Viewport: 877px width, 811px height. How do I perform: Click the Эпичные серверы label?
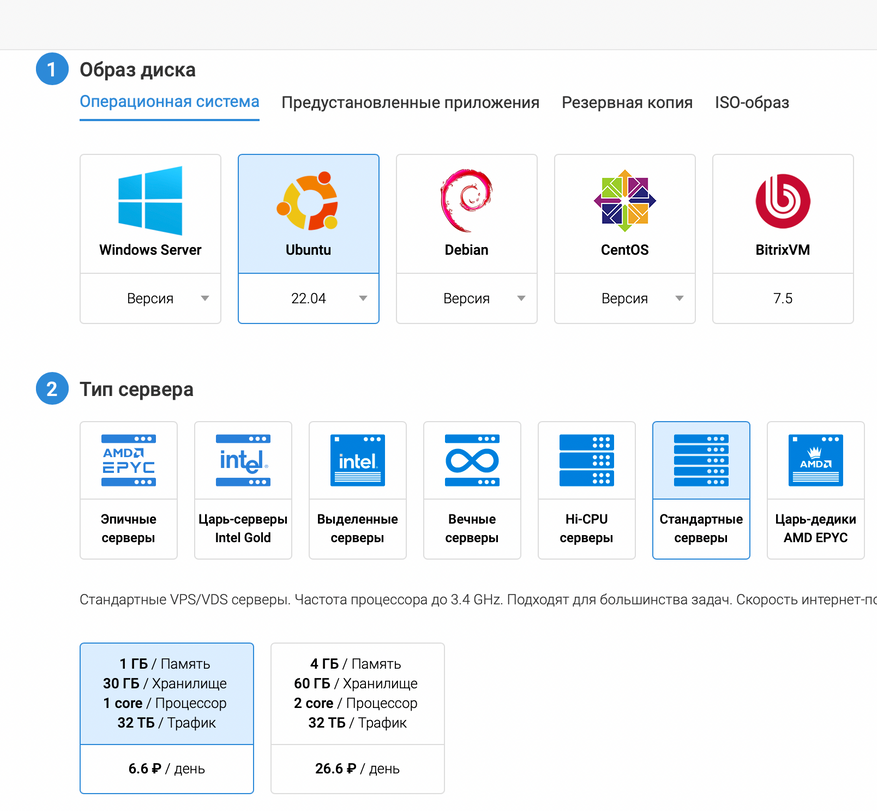coord(129,529)
